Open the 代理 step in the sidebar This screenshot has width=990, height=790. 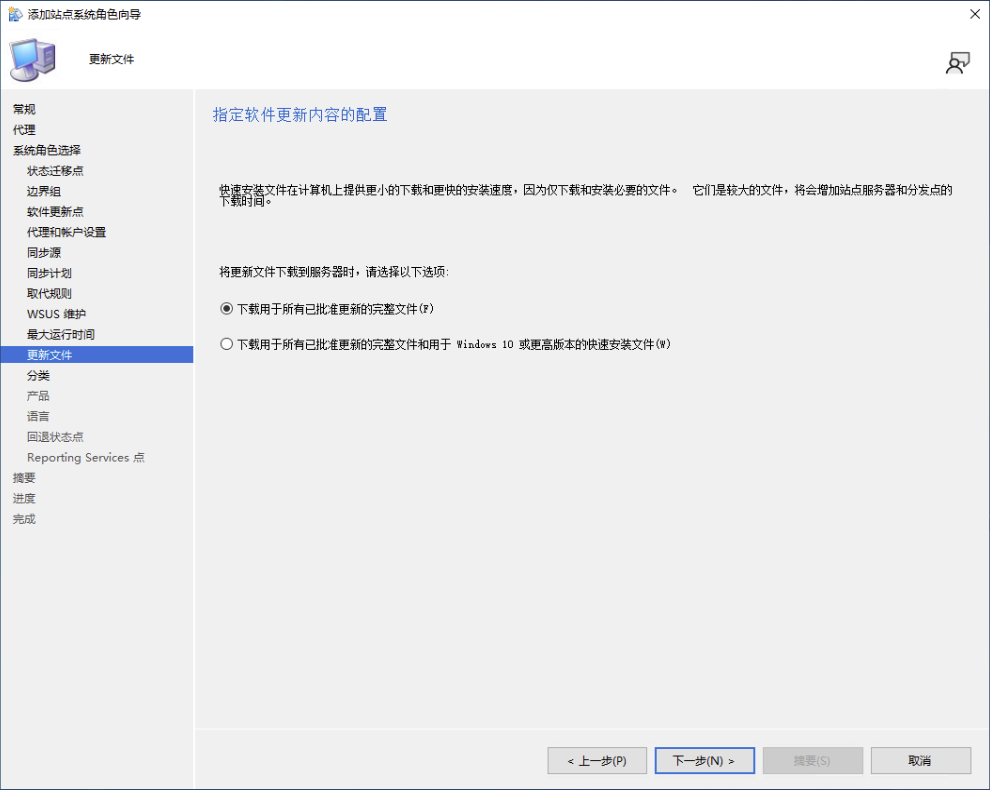(24, 129)
